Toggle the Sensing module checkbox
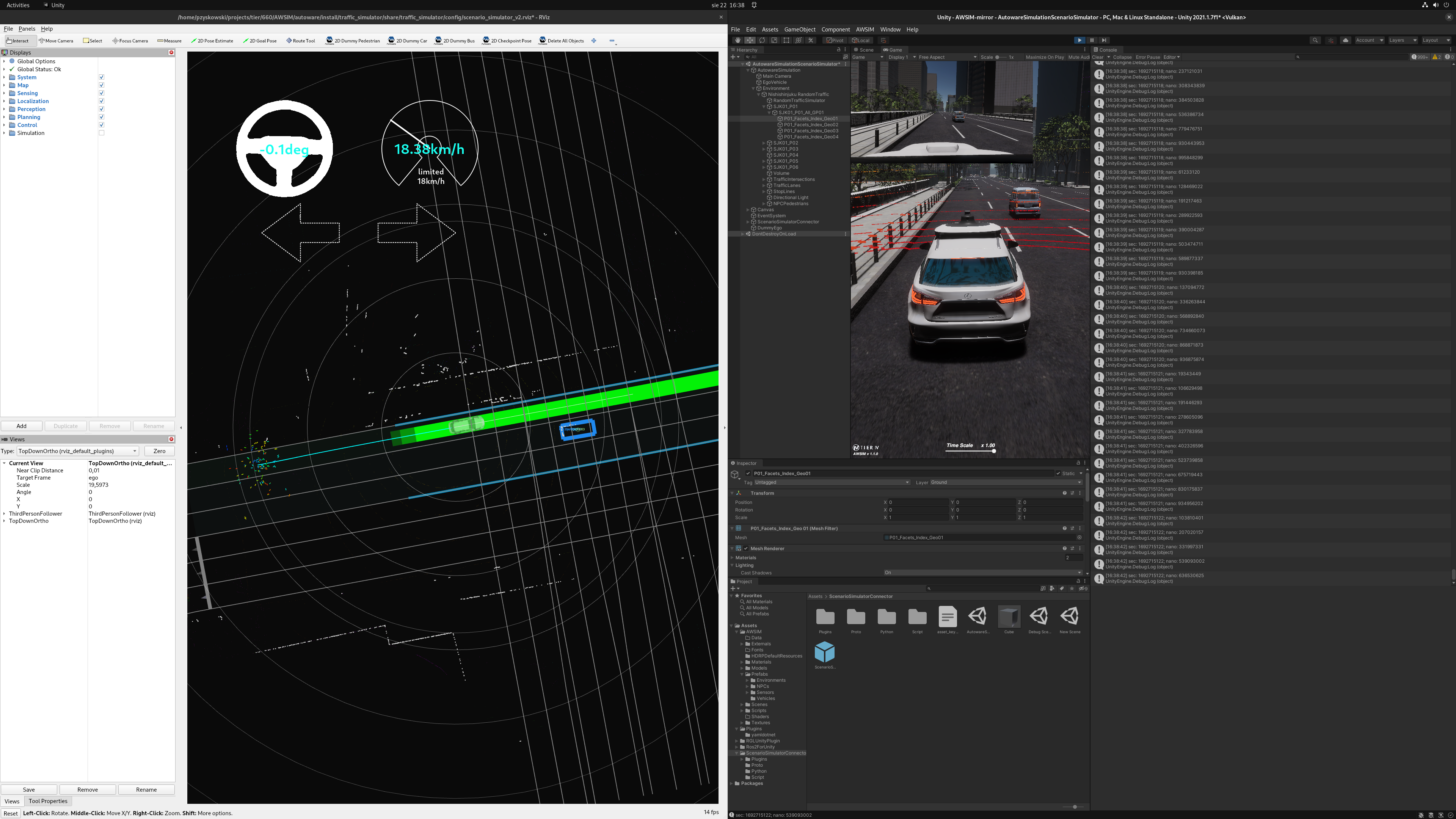This screenshot has height=819, width=1456. (x=101, y=93)
